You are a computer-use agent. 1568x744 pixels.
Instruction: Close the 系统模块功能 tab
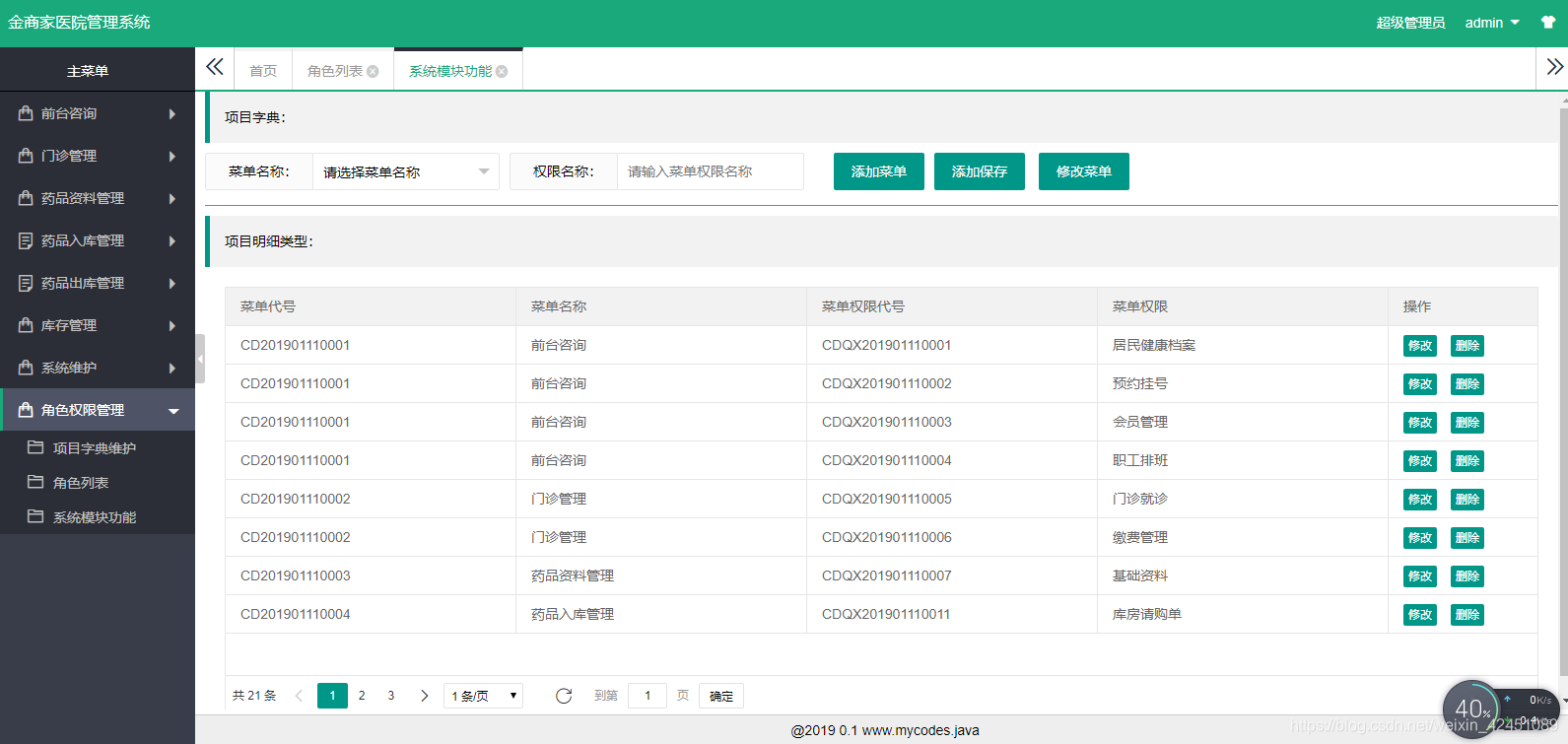point(502,71)
